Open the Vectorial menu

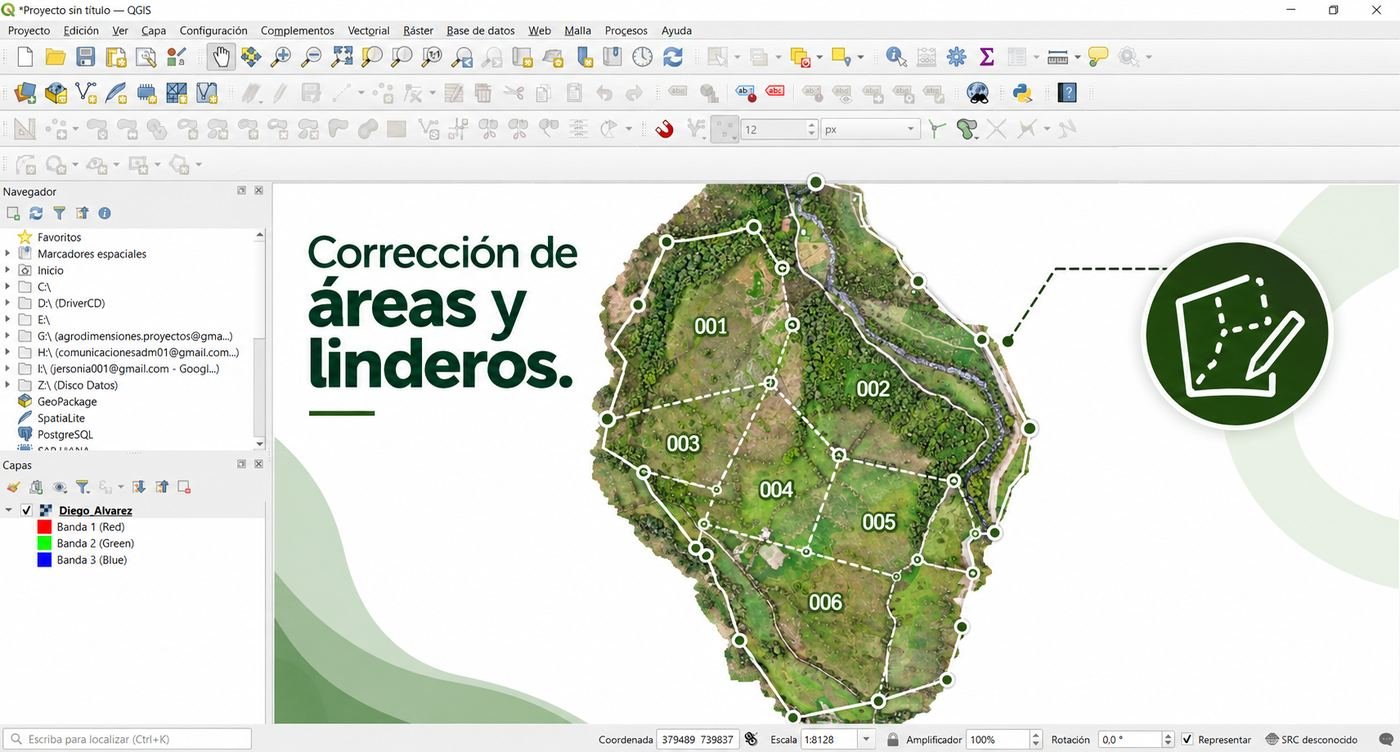(369, 30)
